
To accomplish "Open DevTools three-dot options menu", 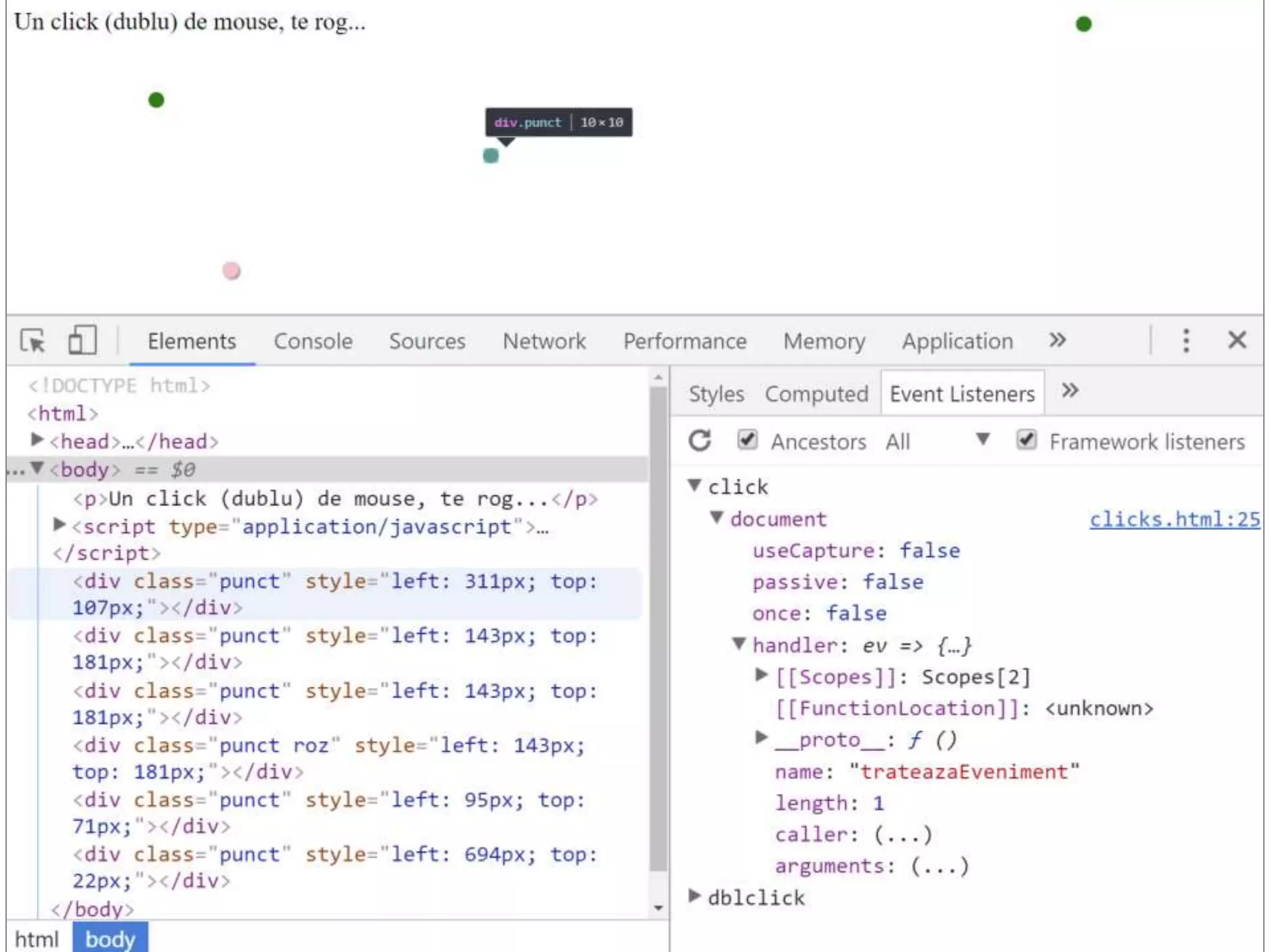I will (x=1186, y=340).
